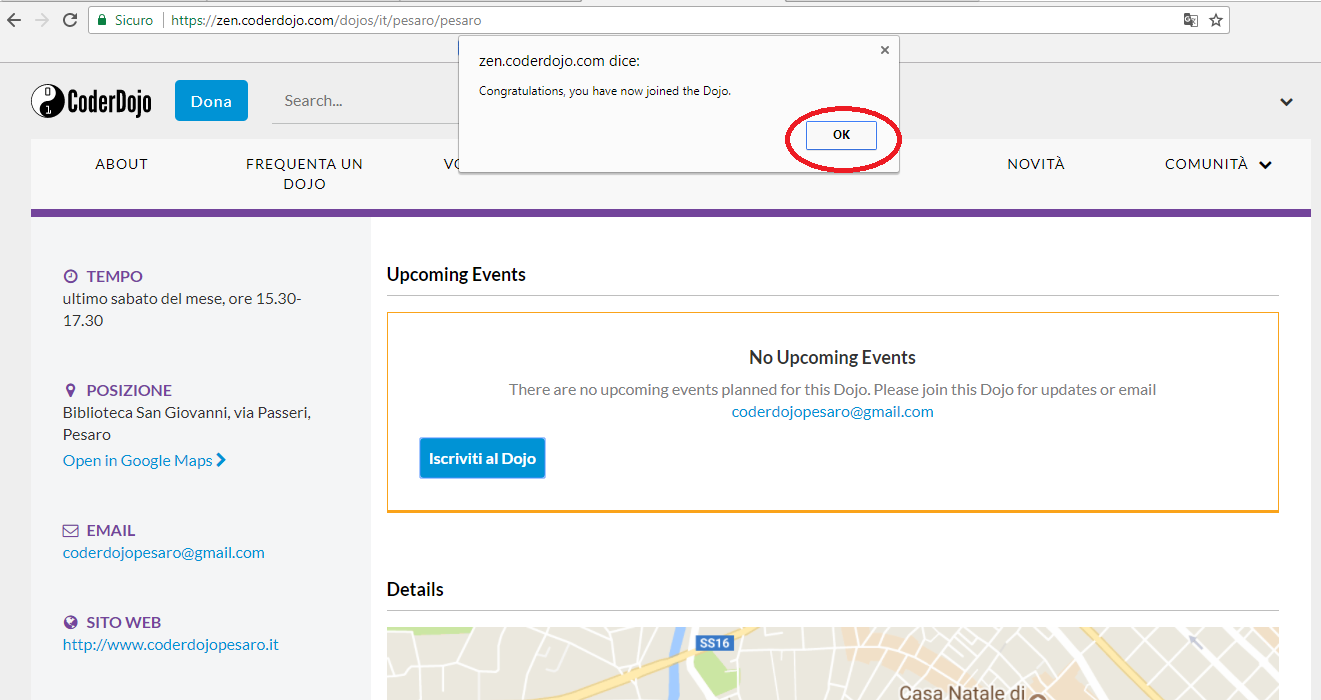Click the Casa Natale di map label
Screen dimensions: 1321x700
962,693
